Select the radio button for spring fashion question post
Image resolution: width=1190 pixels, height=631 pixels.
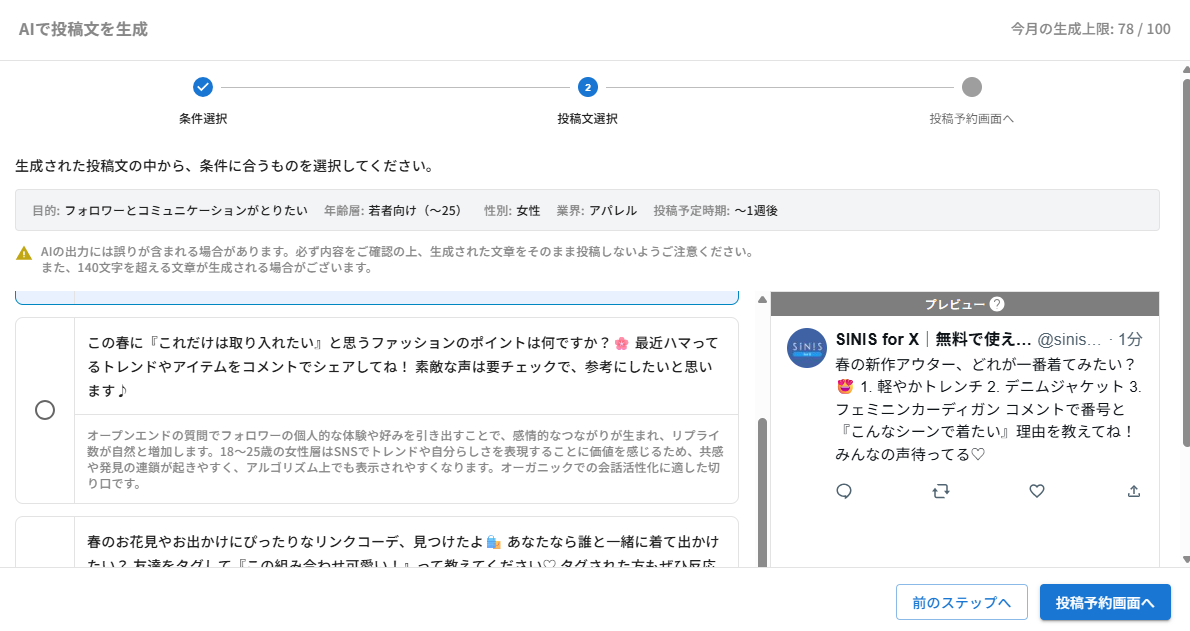45,410
